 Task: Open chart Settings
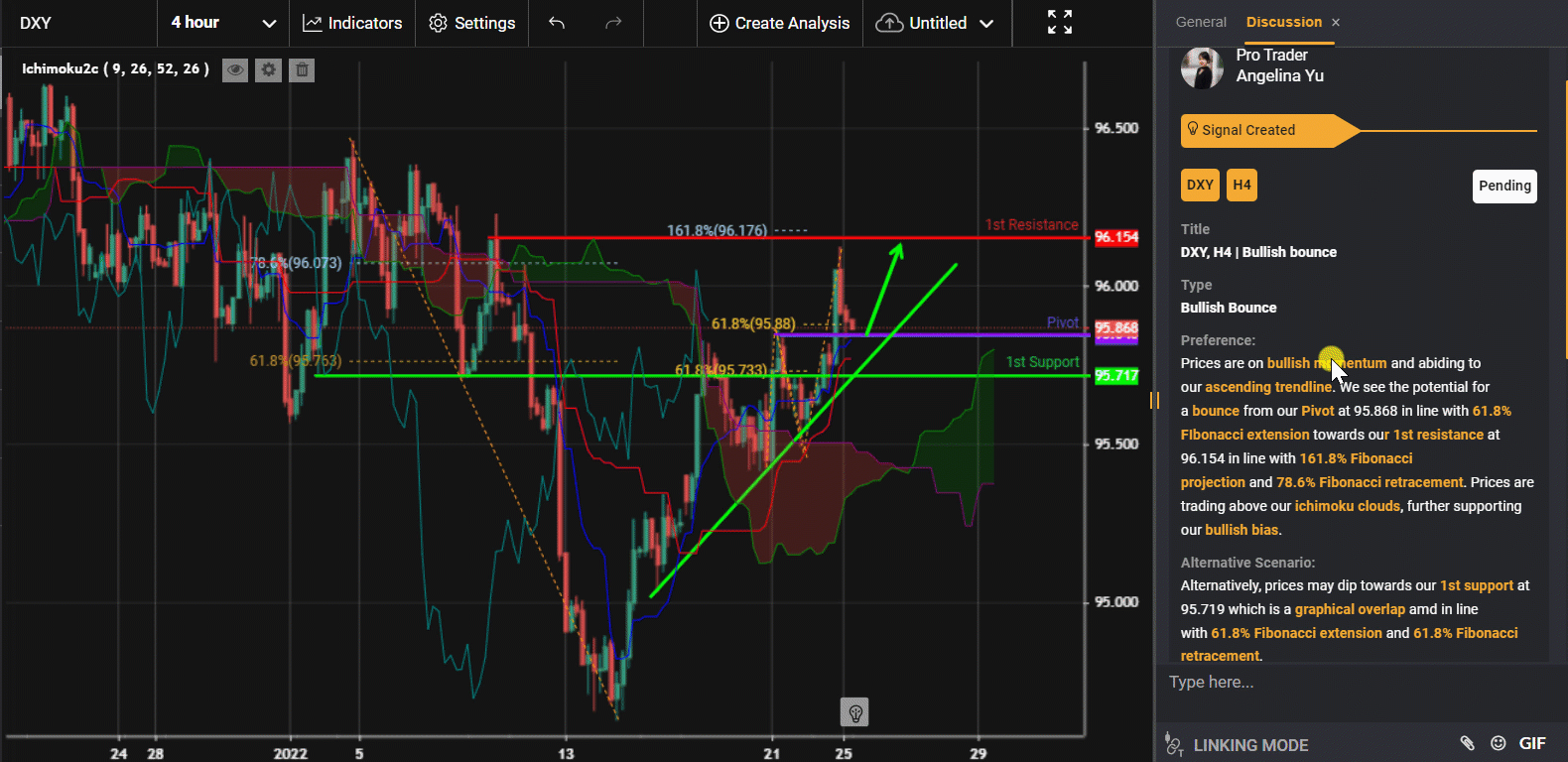point(471,23)
